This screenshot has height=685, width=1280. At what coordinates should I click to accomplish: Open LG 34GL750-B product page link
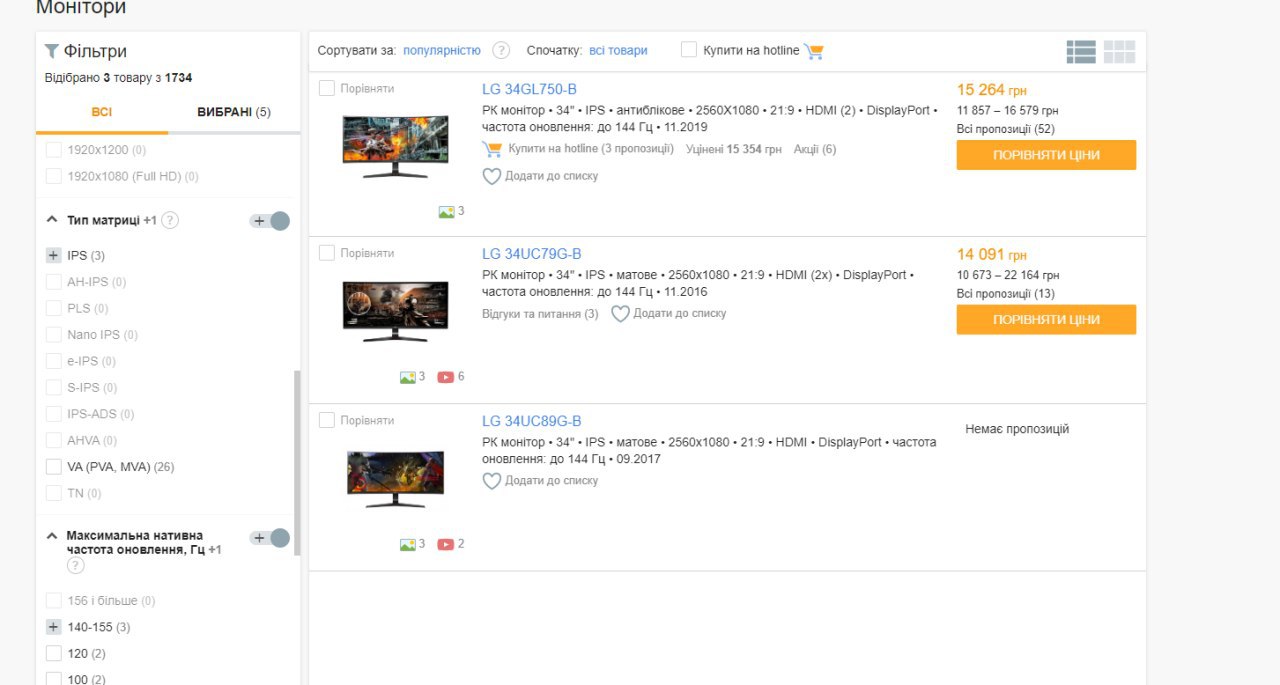[x=529, y=89]
